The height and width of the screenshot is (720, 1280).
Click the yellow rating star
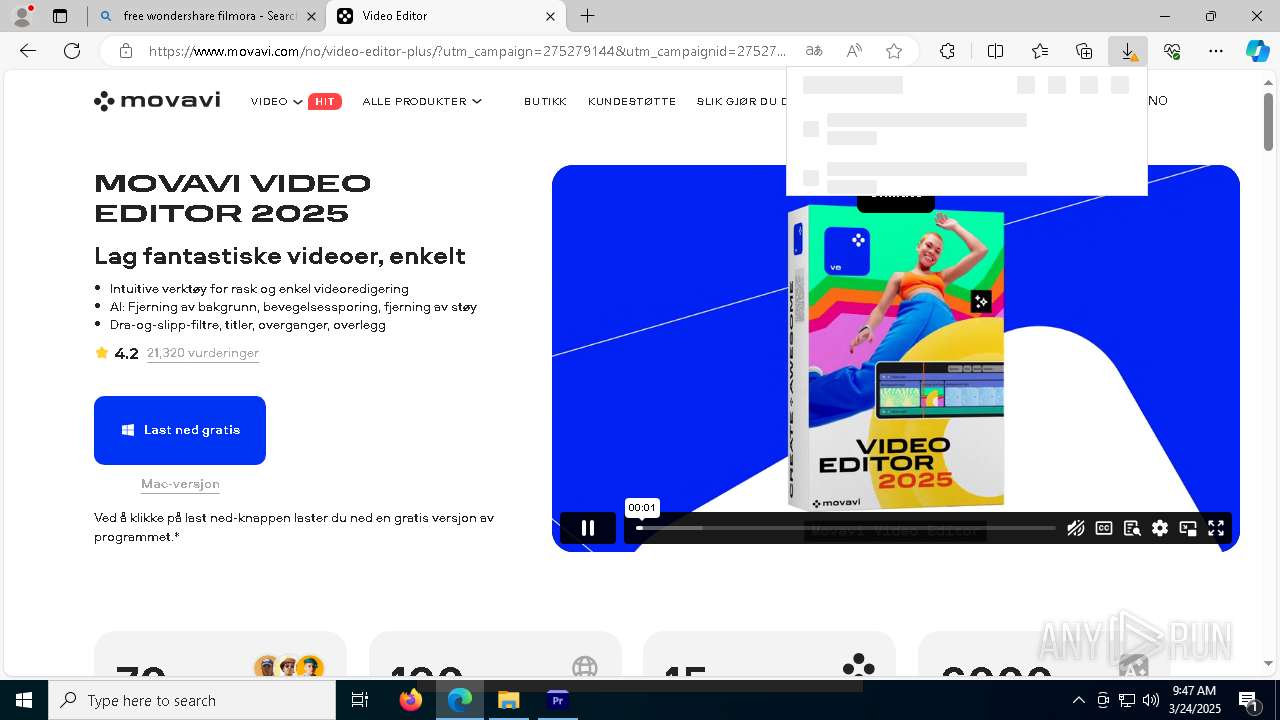tap(101, 353)
